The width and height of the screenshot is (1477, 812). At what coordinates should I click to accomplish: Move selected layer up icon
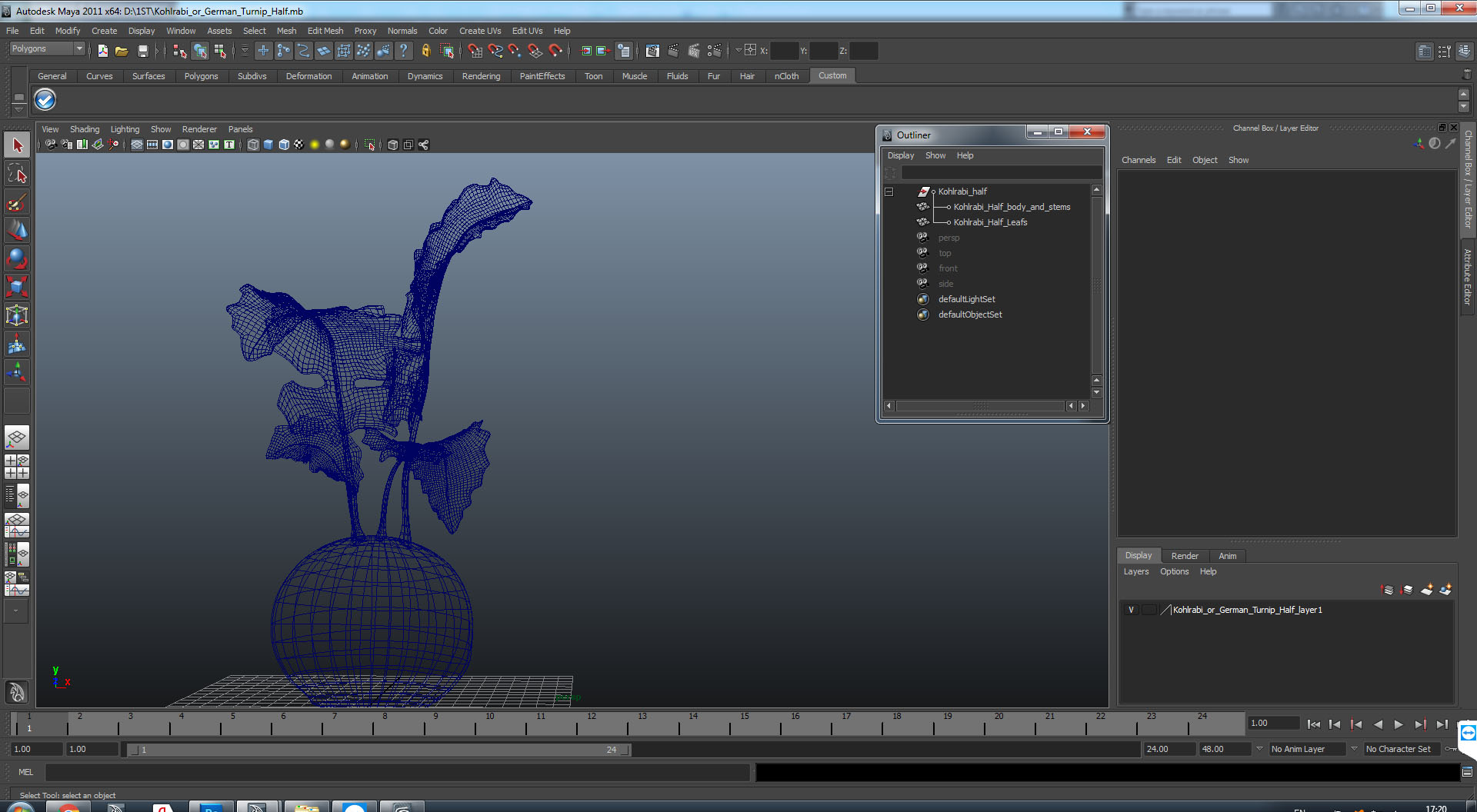[1388, 590]
